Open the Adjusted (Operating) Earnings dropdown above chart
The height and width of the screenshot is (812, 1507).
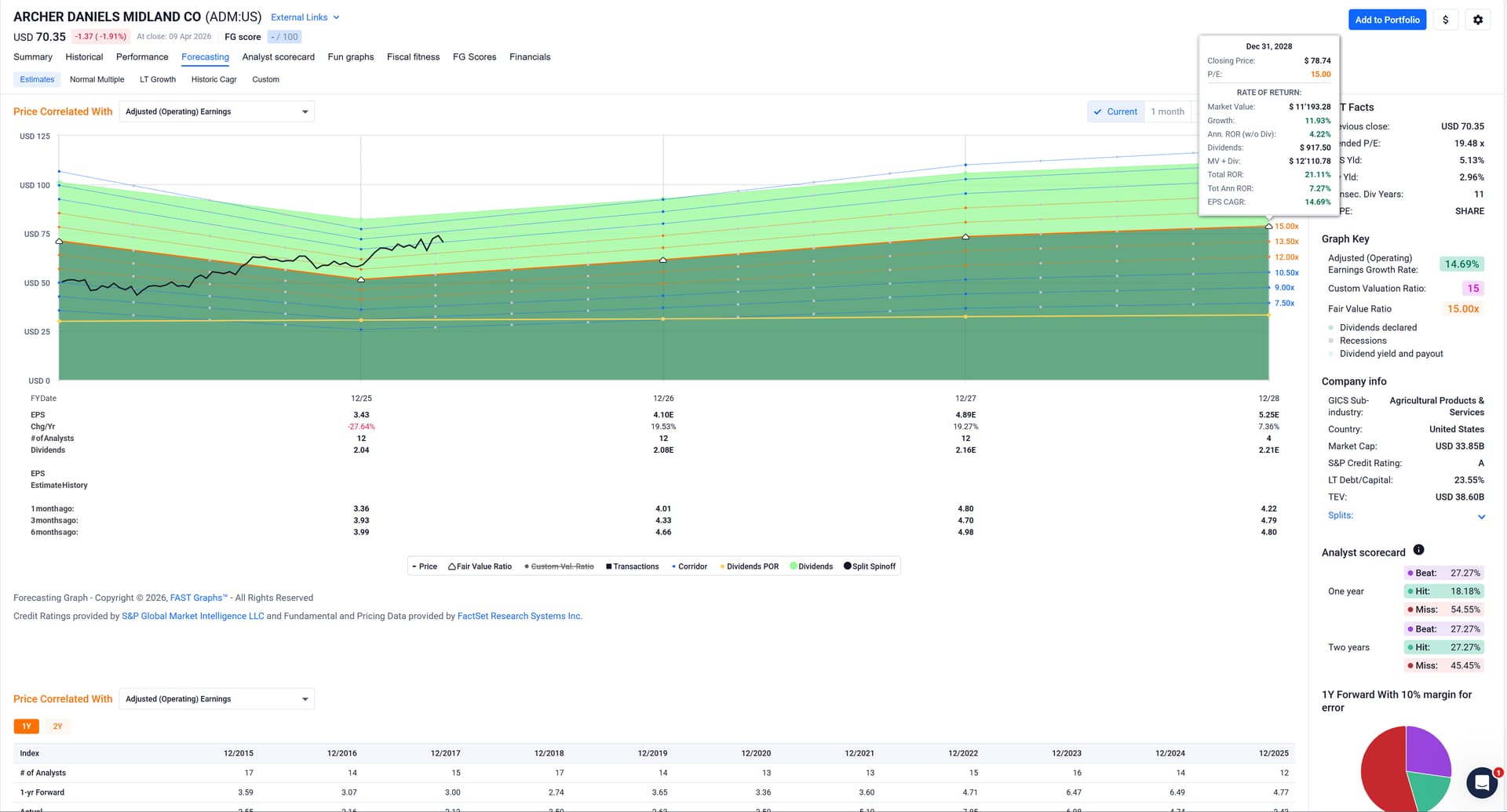(217, 111)
